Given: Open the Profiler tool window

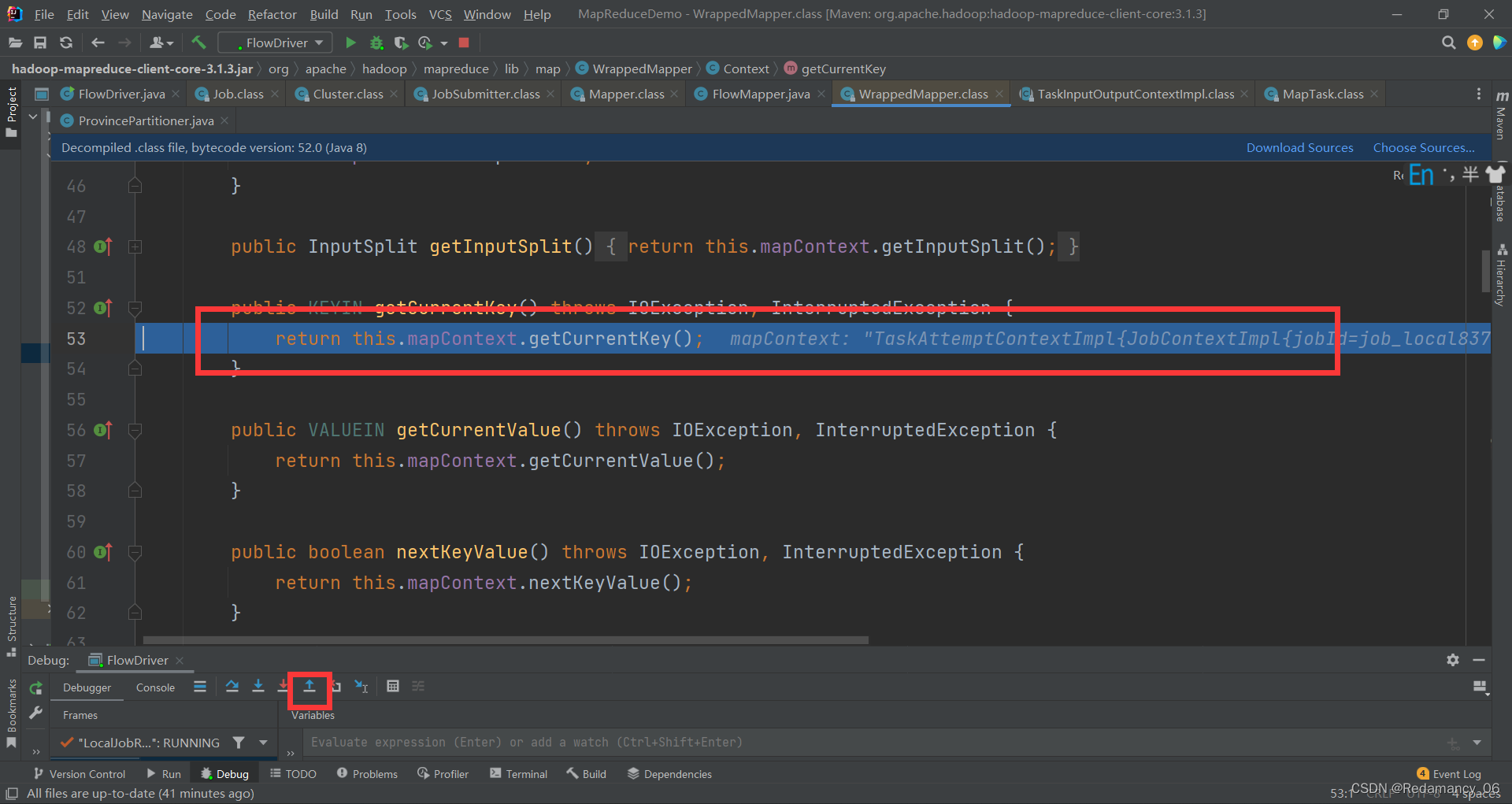Looking at the screenshot, I should click(443, 774).
